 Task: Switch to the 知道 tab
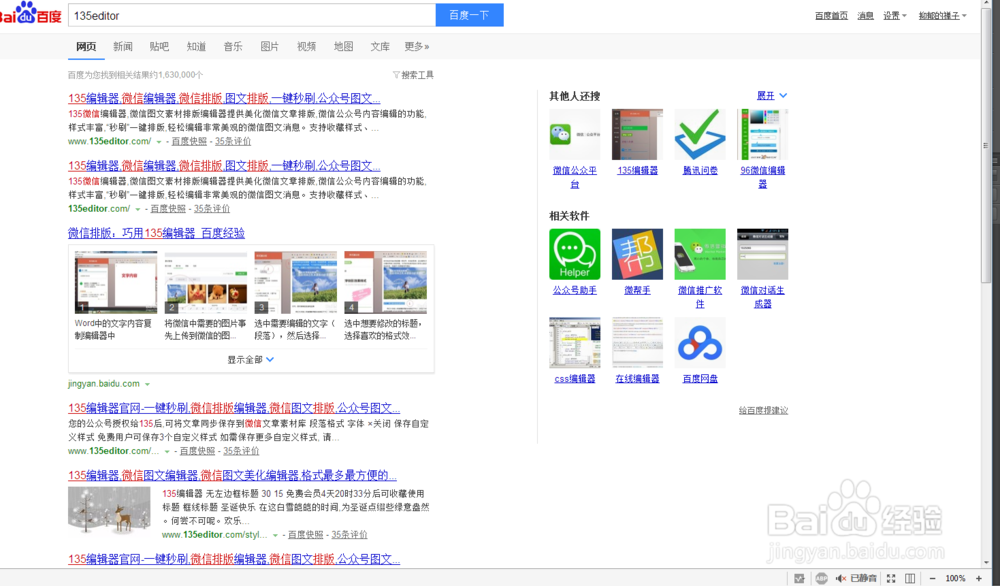tap(196, 47)
